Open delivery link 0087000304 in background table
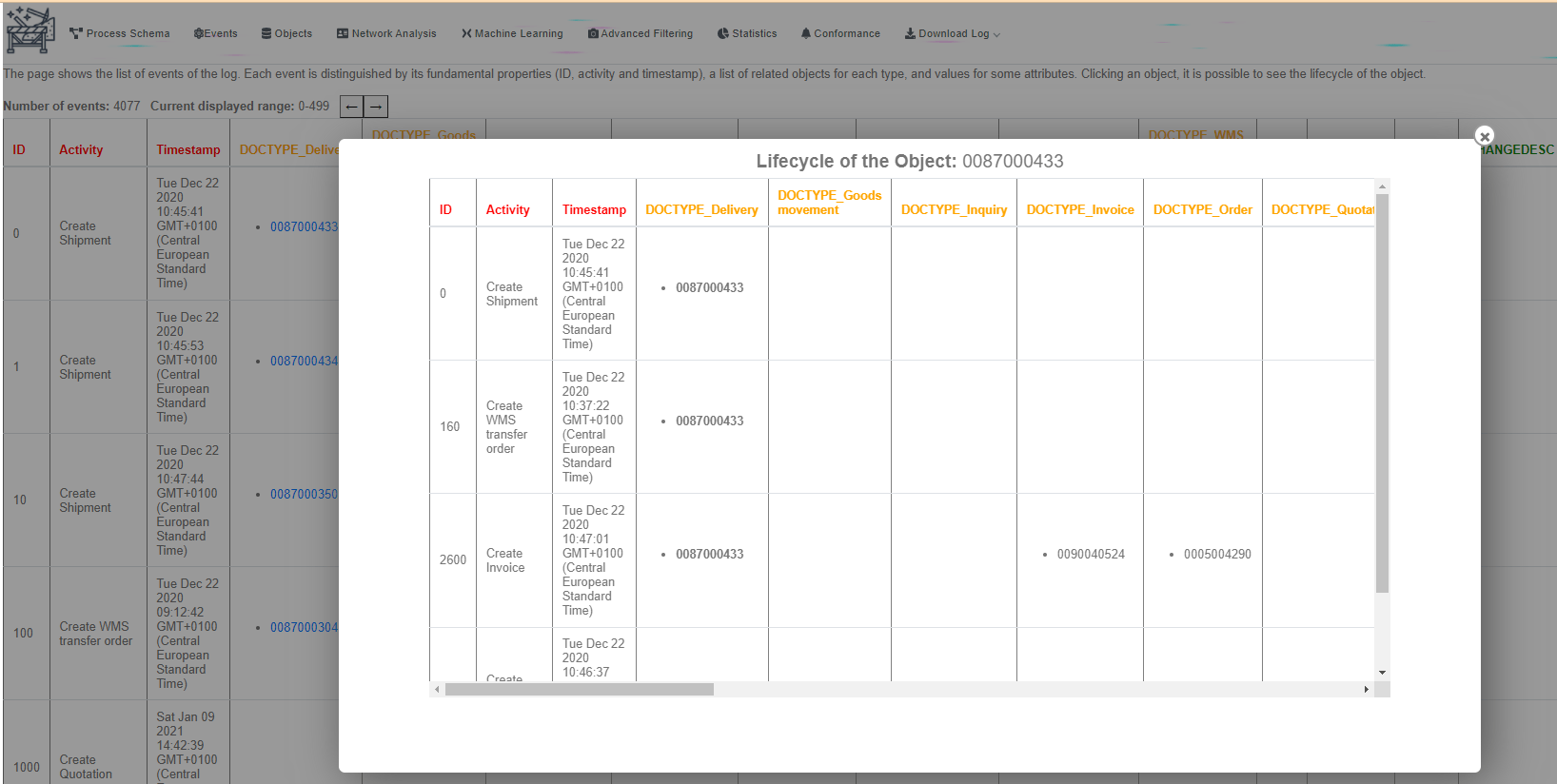This screenshot has height=784, width=1557. [x=304, y=627]
